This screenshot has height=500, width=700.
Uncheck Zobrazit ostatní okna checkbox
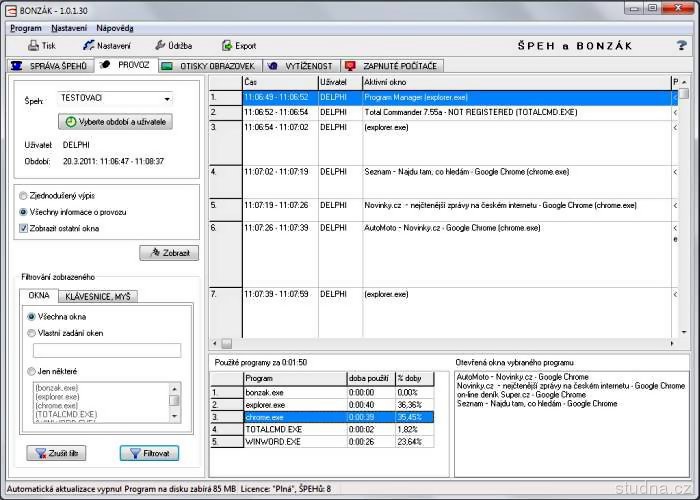point(25,228)
